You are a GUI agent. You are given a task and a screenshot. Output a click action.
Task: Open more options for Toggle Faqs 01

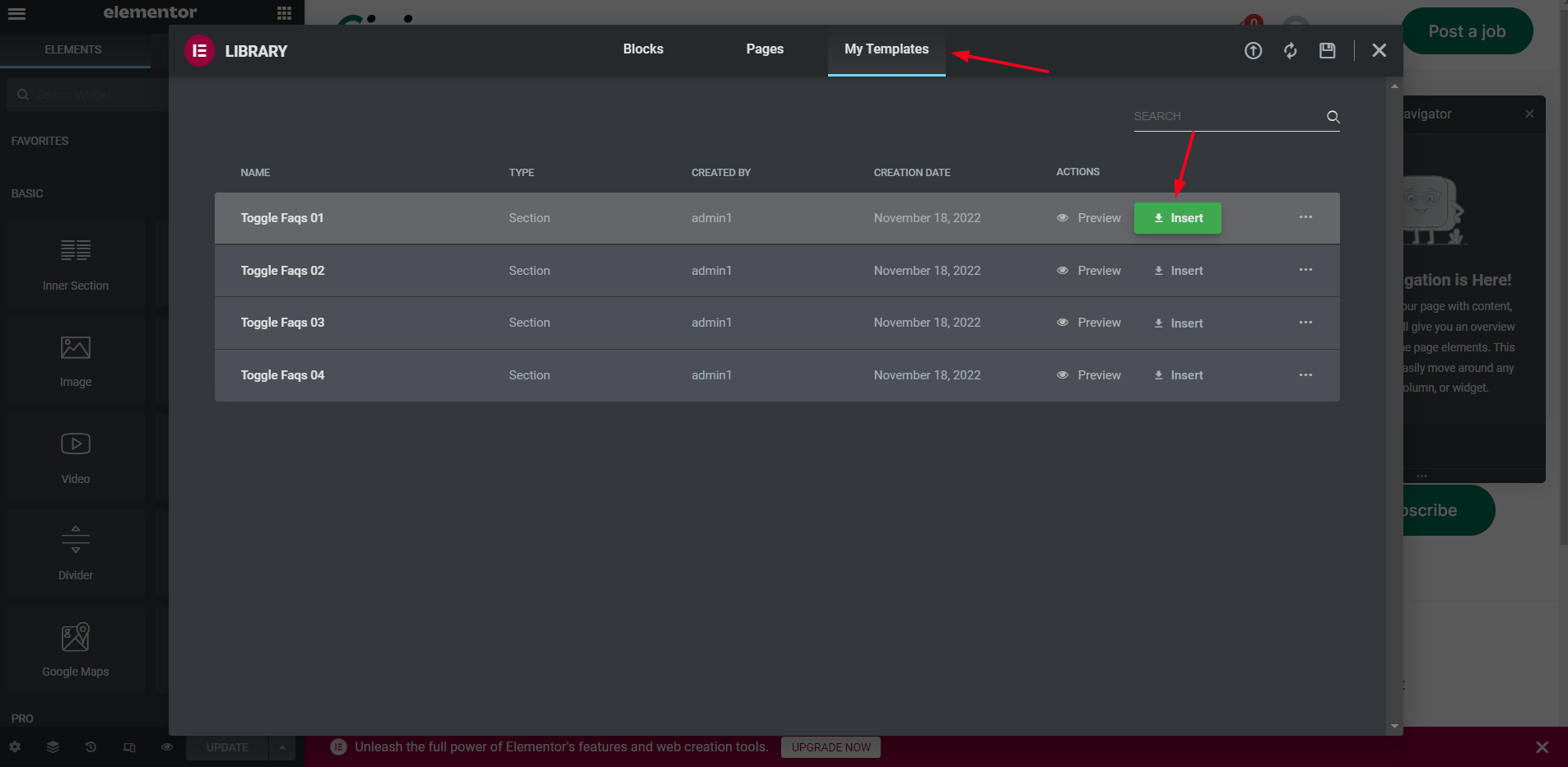click(1305, 217)
